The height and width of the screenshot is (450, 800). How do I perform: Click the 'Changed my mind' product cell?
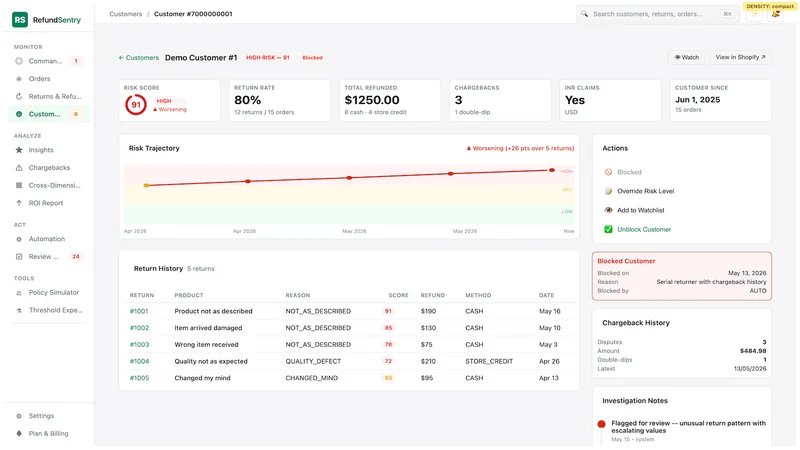click(202, 379)
